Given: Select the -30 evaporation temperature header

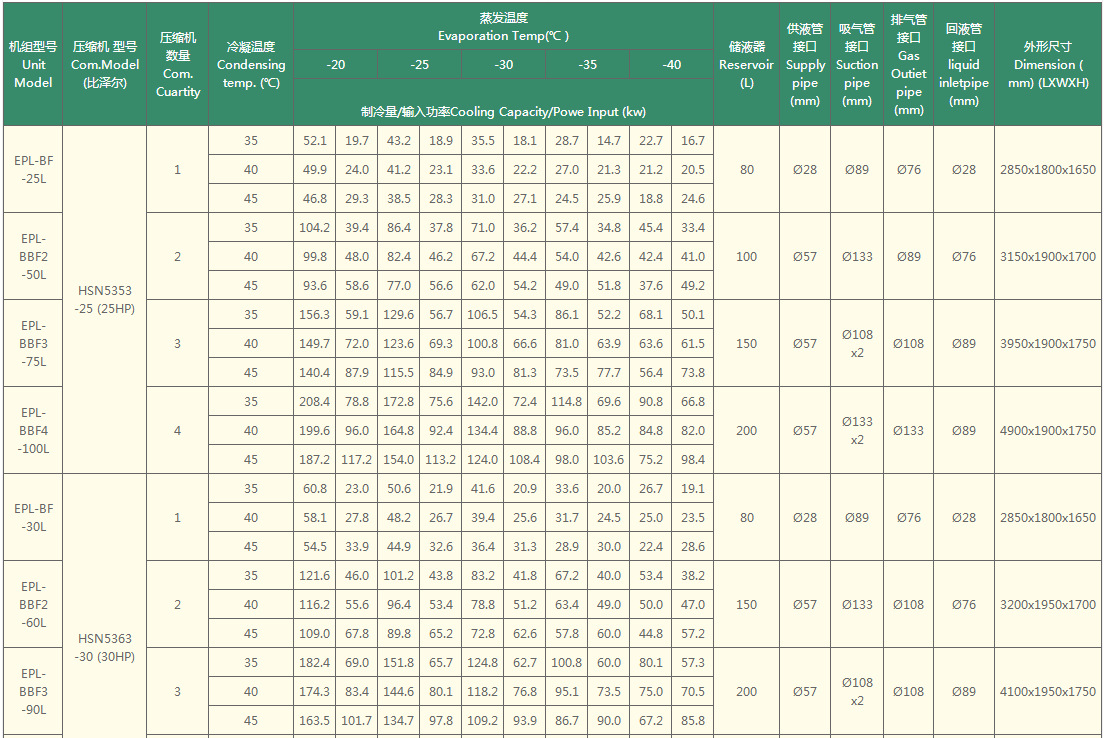Looking at the screenshot, I should (x=503, y=64).
